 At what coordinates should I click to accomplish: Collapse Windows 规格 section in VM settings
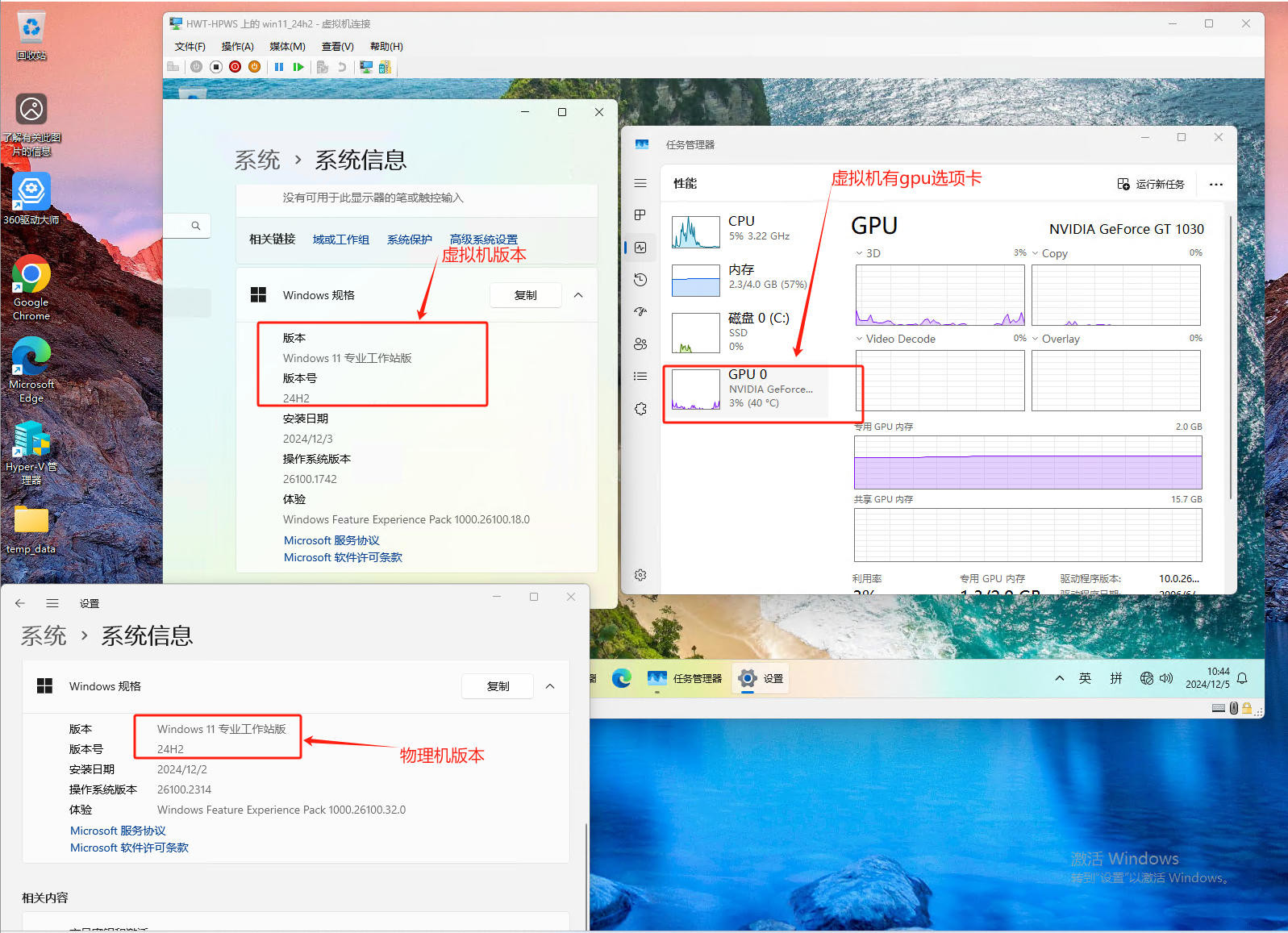[578, 295]
